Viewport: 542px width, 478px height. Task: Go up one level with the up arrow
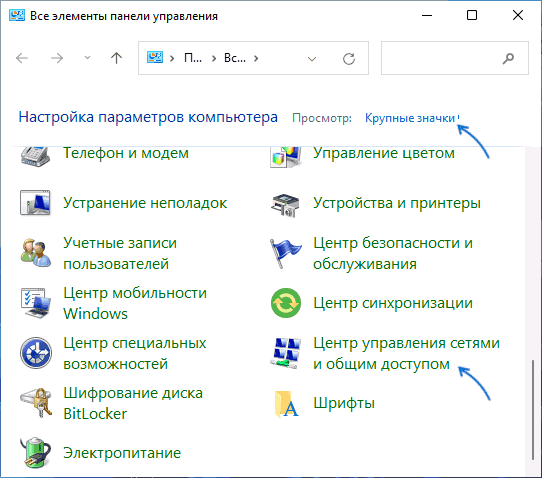click(x=116, y=58)
